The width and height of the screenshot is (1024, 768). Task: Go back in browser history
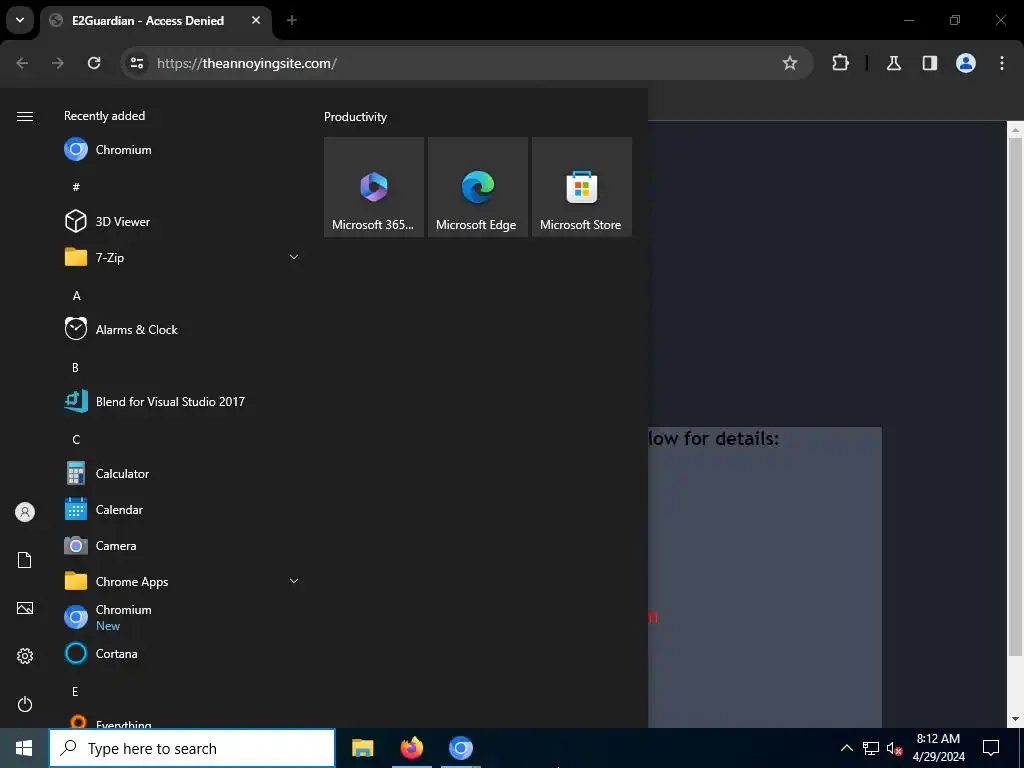point(22,63)
